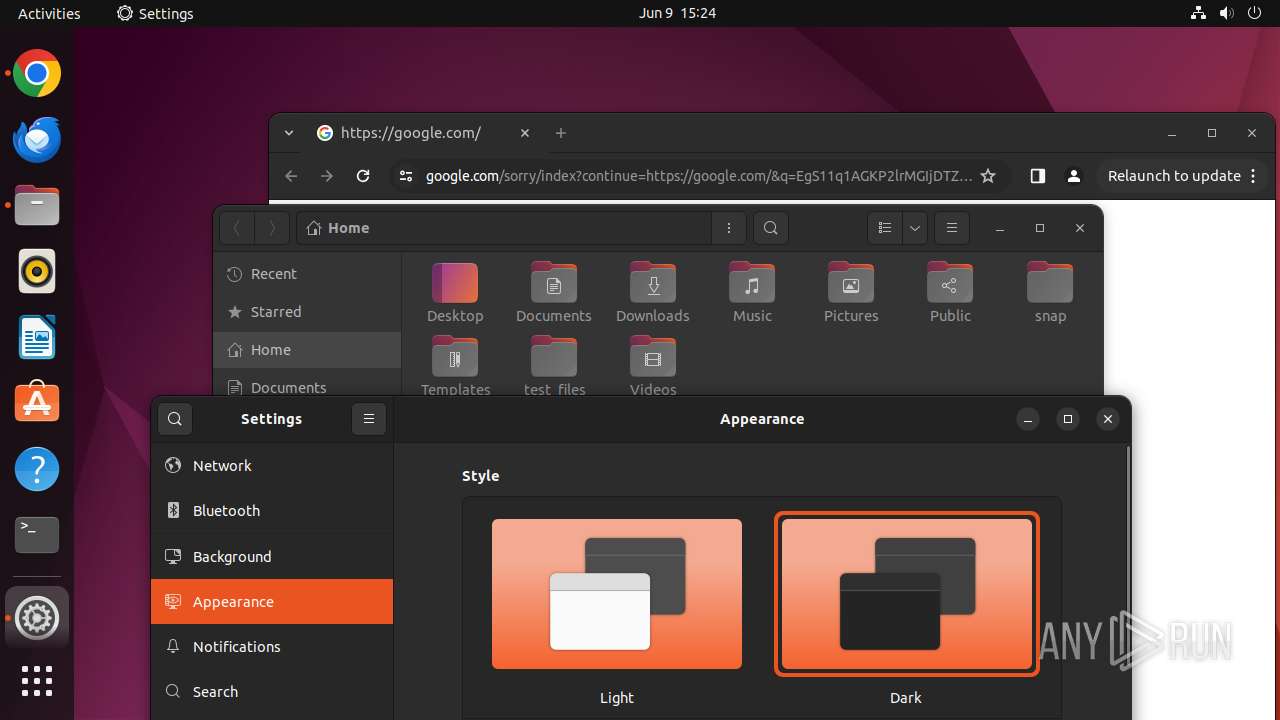Image resolution: width=1280 pixels, height=720 pixels.
Task: Open Search settings panel
Action: [x=272, y=692]
